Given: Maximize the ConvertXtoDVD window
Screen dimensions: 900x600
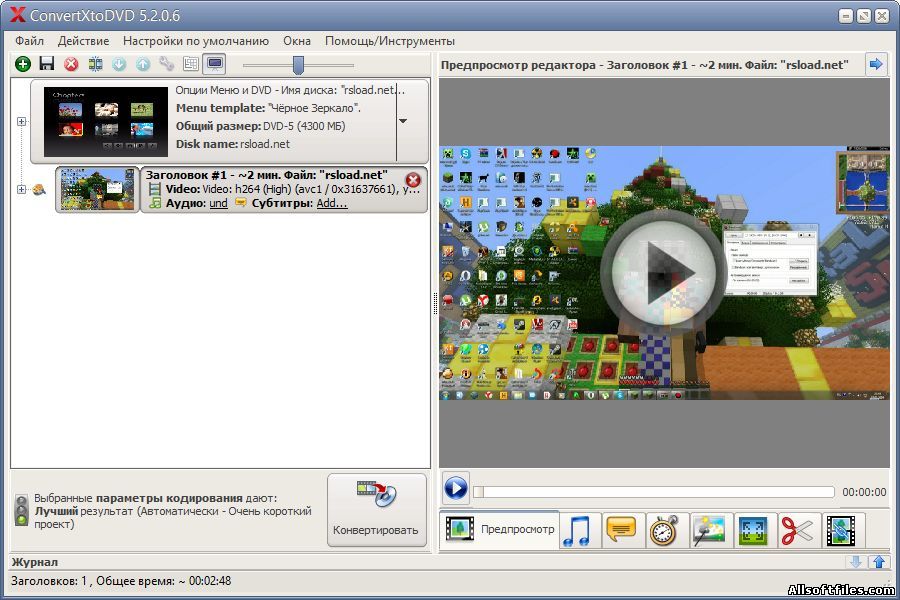Looking at the screenshot, I should [x=864, y=16].
